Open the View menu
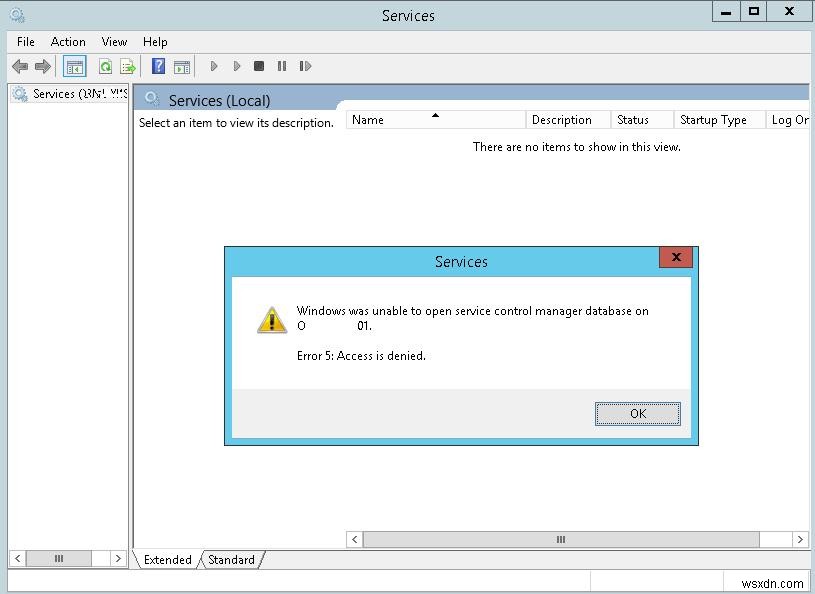Image resolution: width=815 pixels, height=594 pixels. pyautogui.click(x=114, y=42)
